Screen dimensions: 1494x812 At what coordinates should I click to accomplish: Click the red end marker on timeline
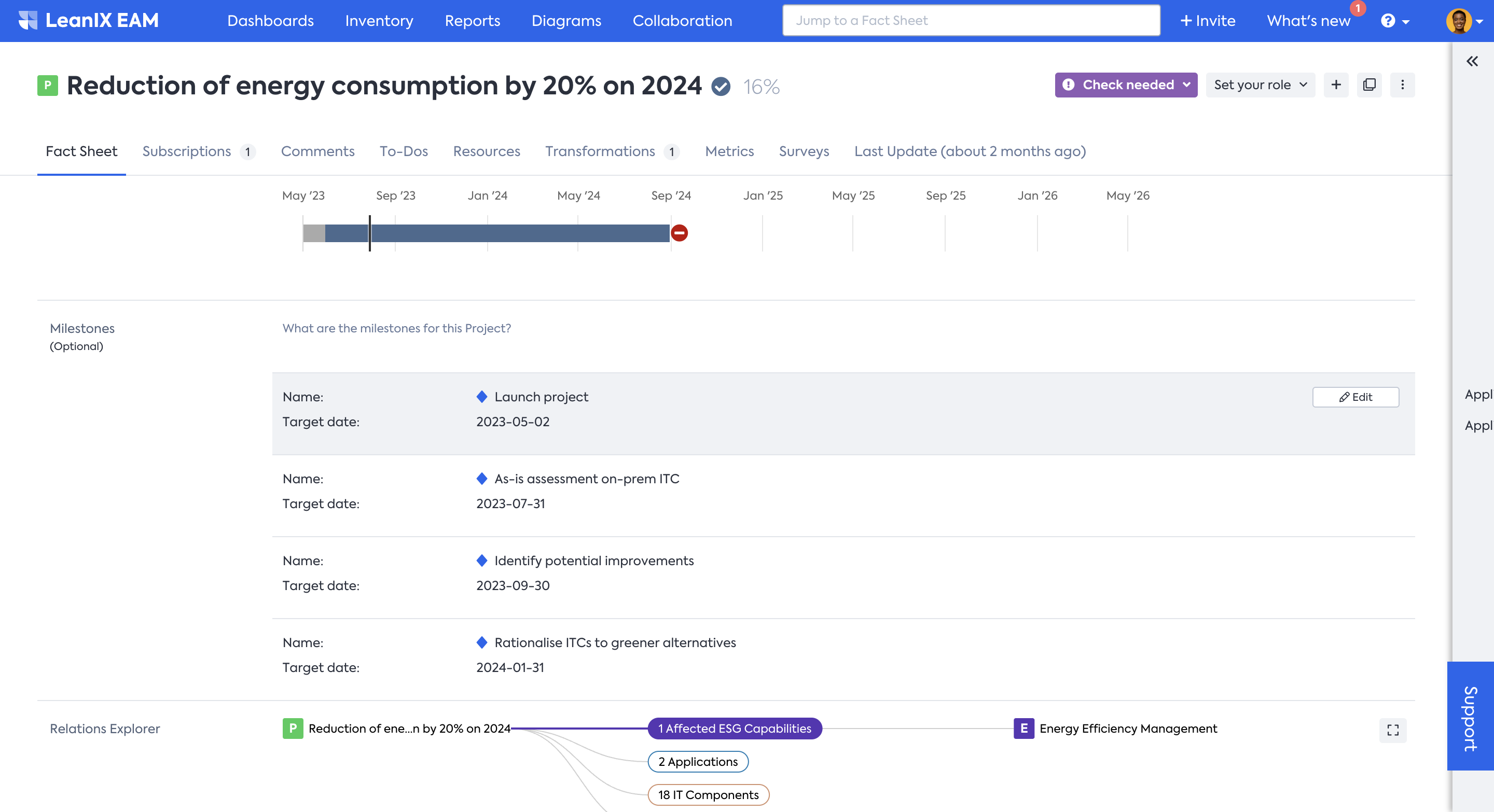pos(679,233)
